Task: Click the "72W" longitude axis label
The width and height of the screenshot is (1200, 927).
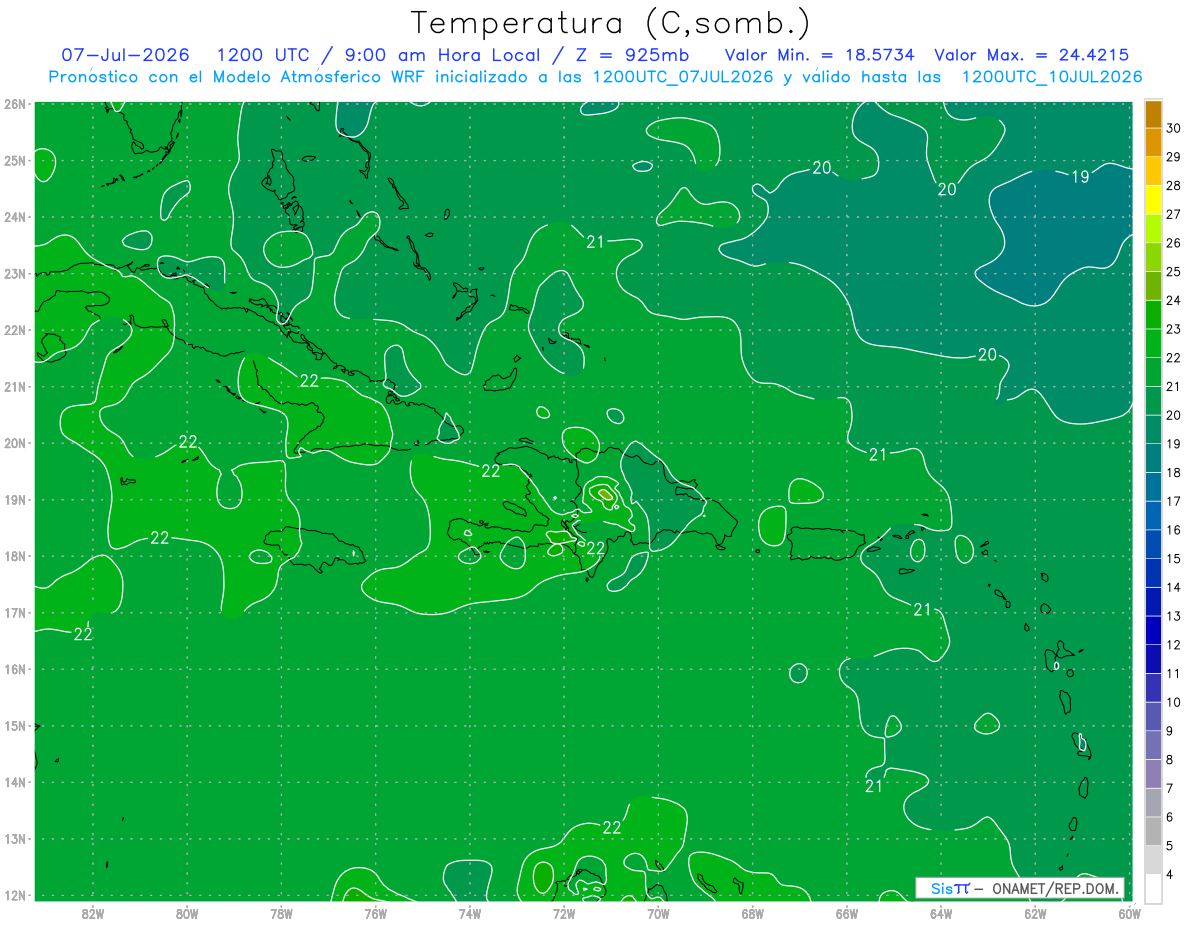Action: point(564,913)
